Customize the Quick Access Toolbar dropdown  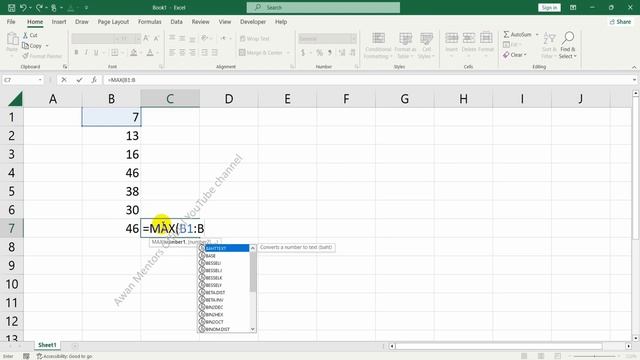[x=87, y=8]
